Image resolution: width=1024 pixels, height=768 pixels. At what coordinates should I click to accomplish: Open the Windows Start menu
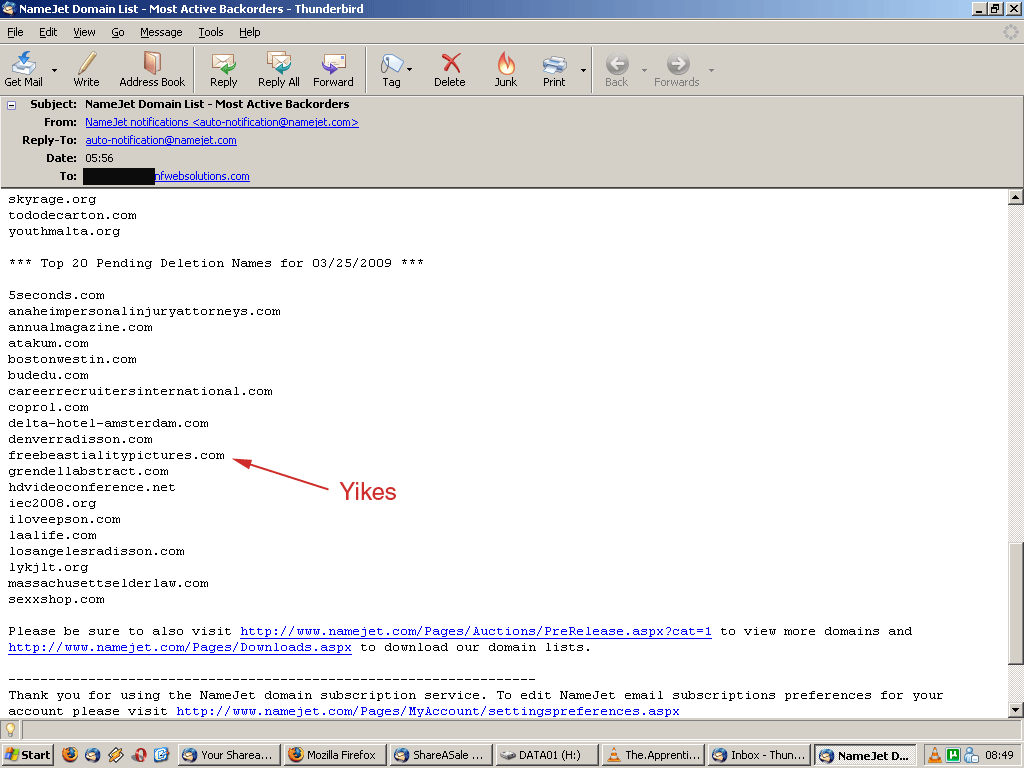pyautogui.click(x=28, y=755)
